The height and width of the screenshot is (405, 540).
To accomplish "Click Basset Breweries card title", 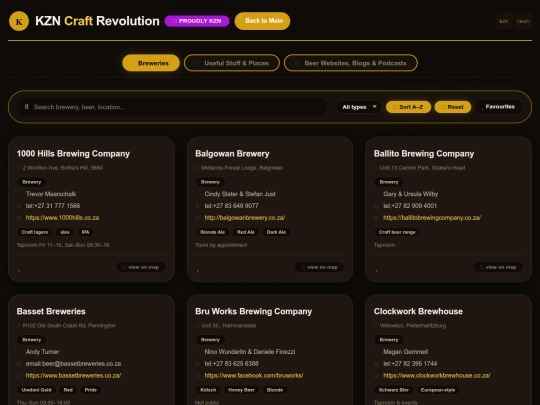I will [51, 311].
